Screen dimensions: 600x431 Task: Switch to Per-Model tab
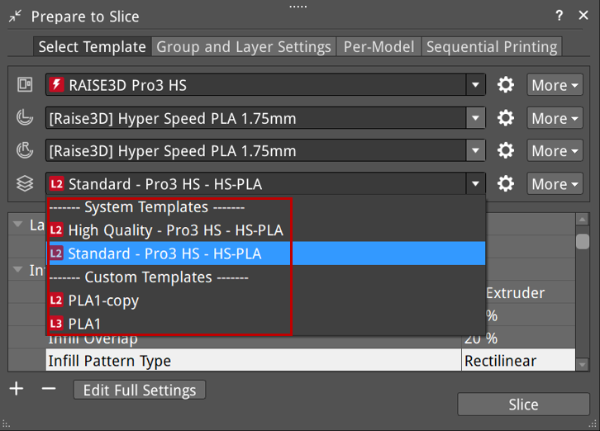click(x=379, y=47)
